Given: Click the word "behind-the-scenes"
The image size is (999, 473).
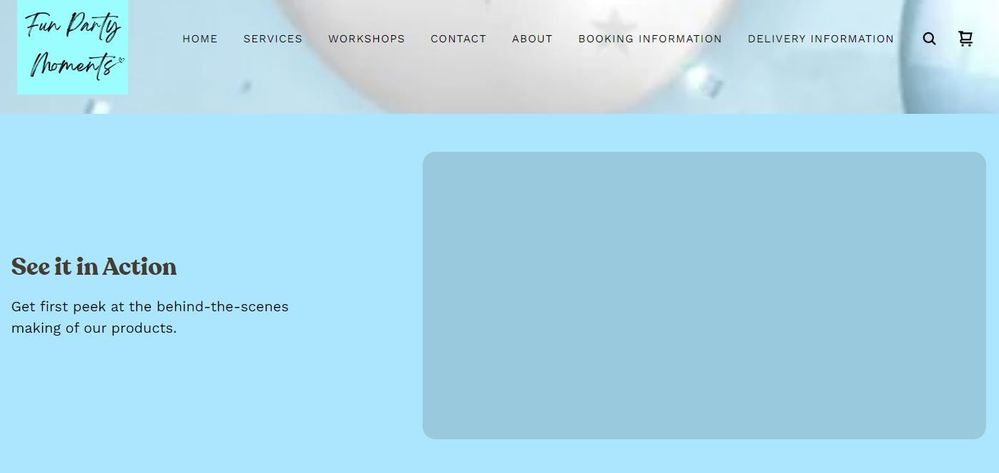Looking at the screenshot, I should coord(222,307).
